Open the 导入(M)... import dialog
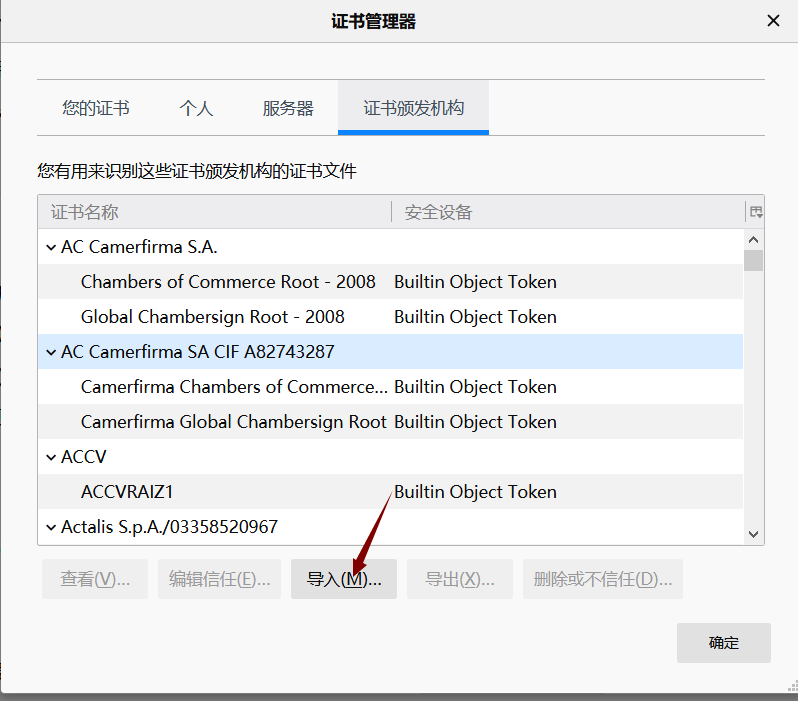 [x=344, y=579]
